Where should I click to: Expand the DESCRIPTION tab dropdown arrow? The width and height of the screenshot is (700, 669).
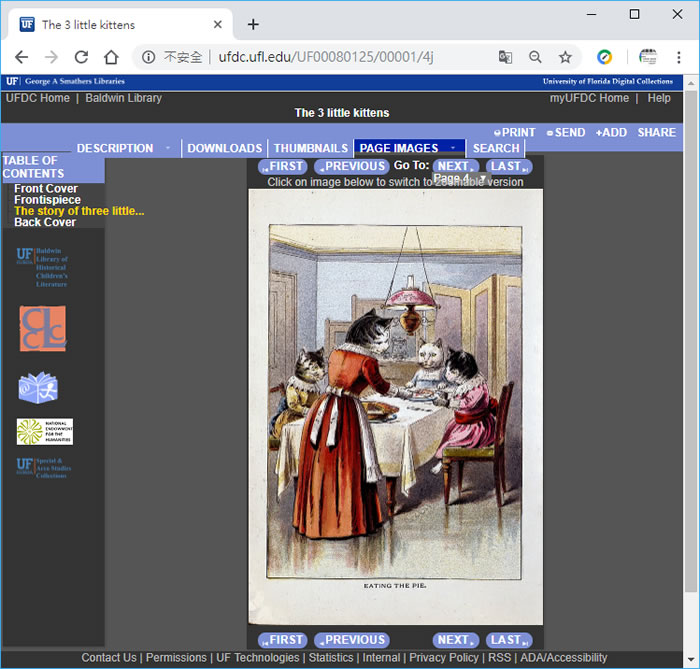(x=168, y=148)
